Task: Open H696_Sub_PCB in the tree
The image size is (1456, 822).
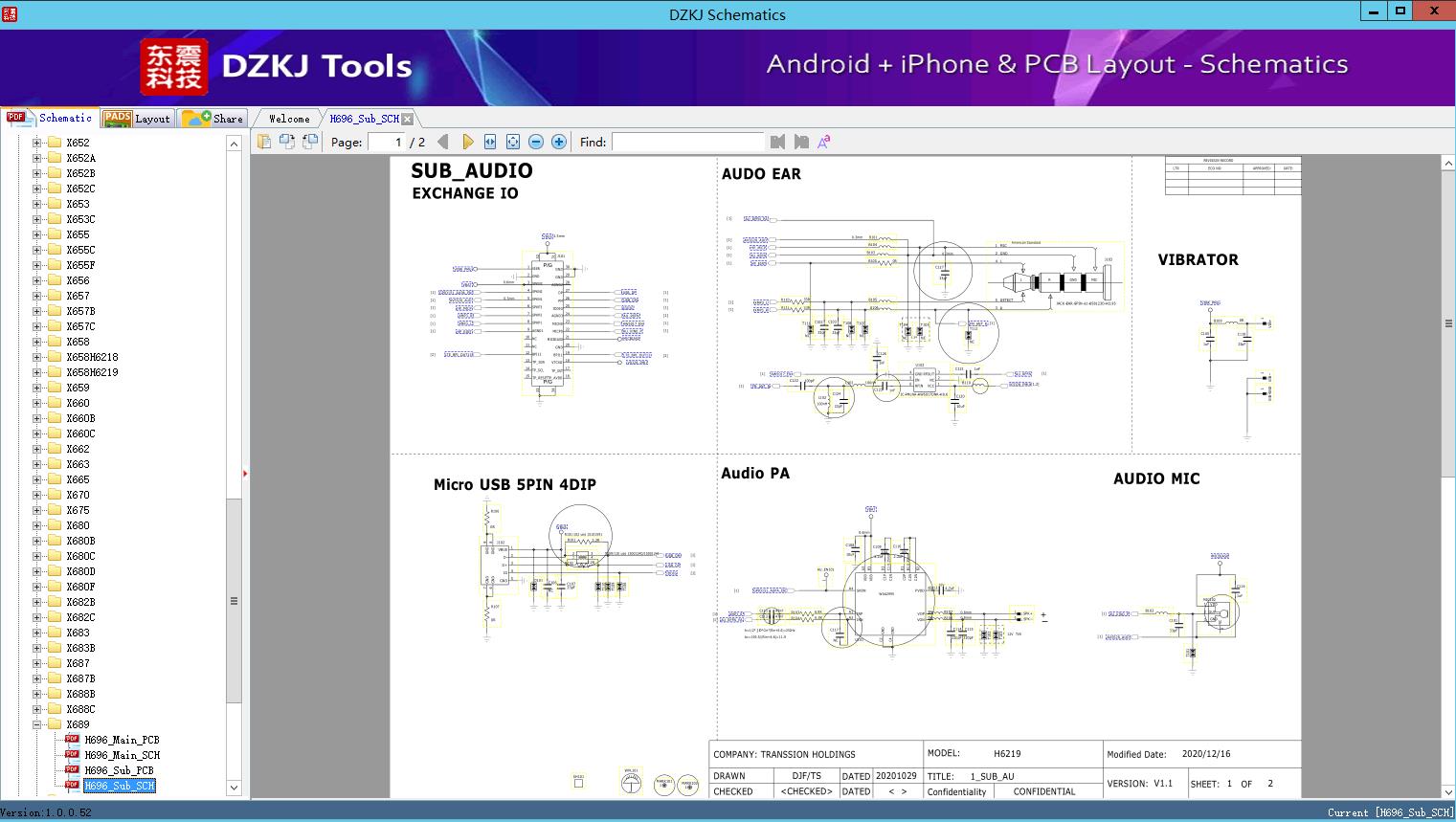Action: coord(119,770)
